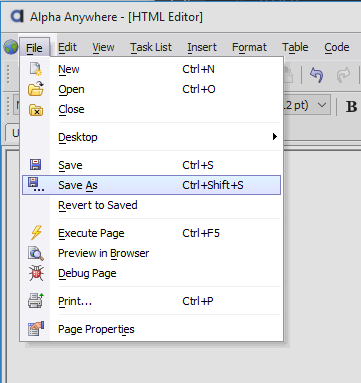This screenshot has height=383, width=361.
Task: Select Save As menu entry
Action: [x=152, y=185]
